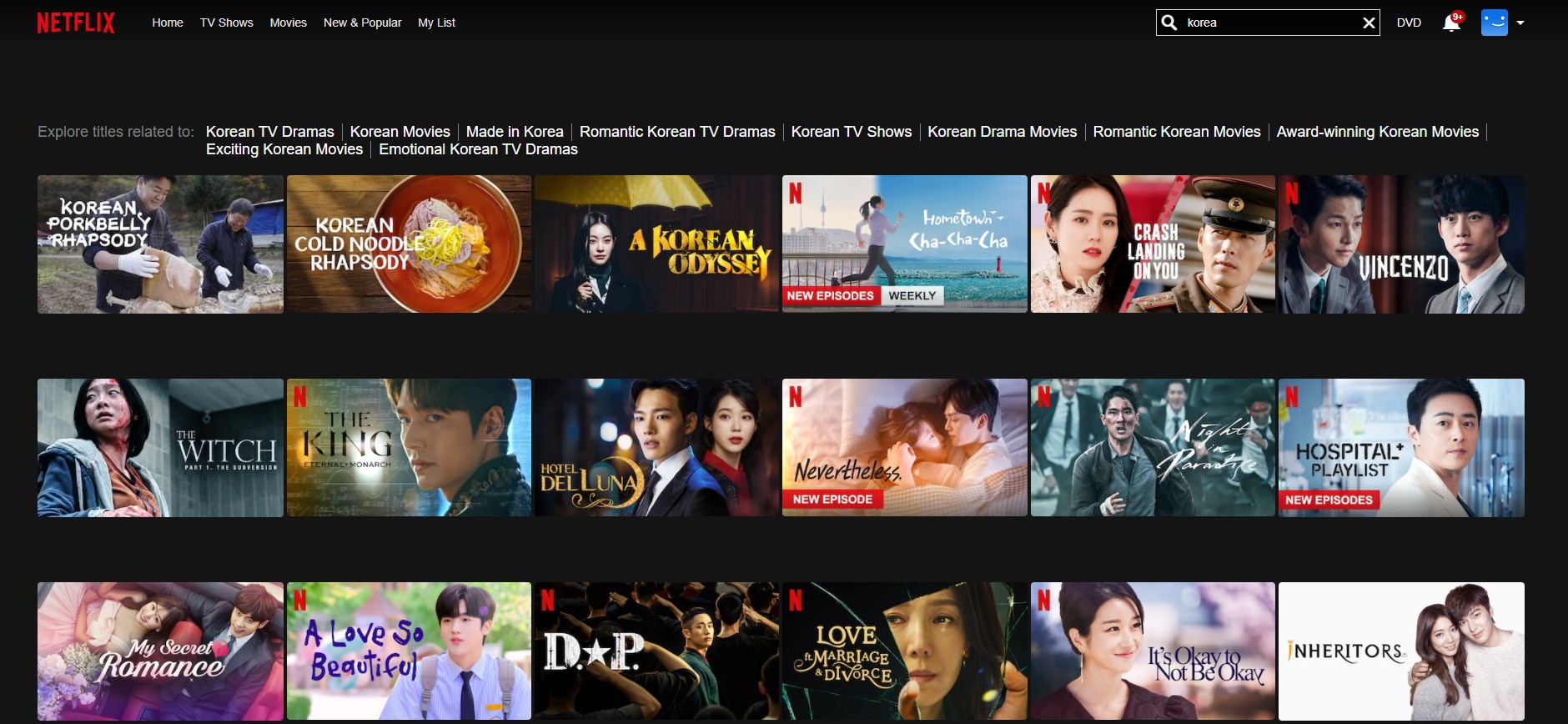
Task: Open Crash Landing on You thumbnail
Action: point(1153,244)
